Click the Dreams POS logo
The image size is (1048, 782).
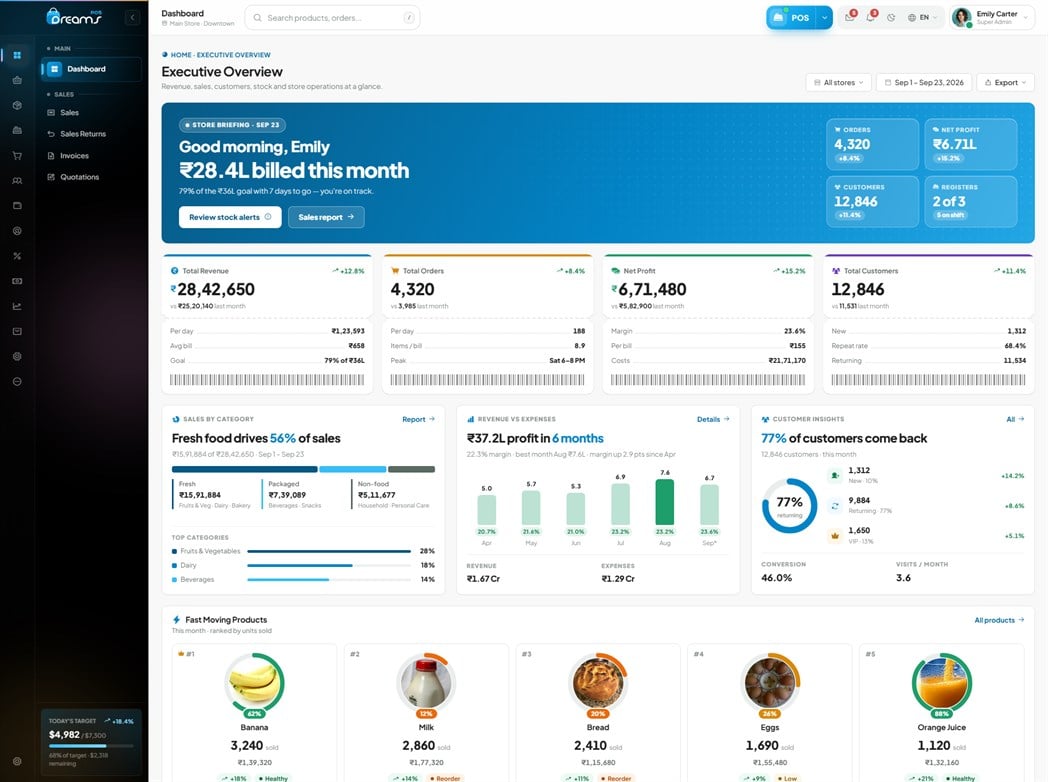74,17
